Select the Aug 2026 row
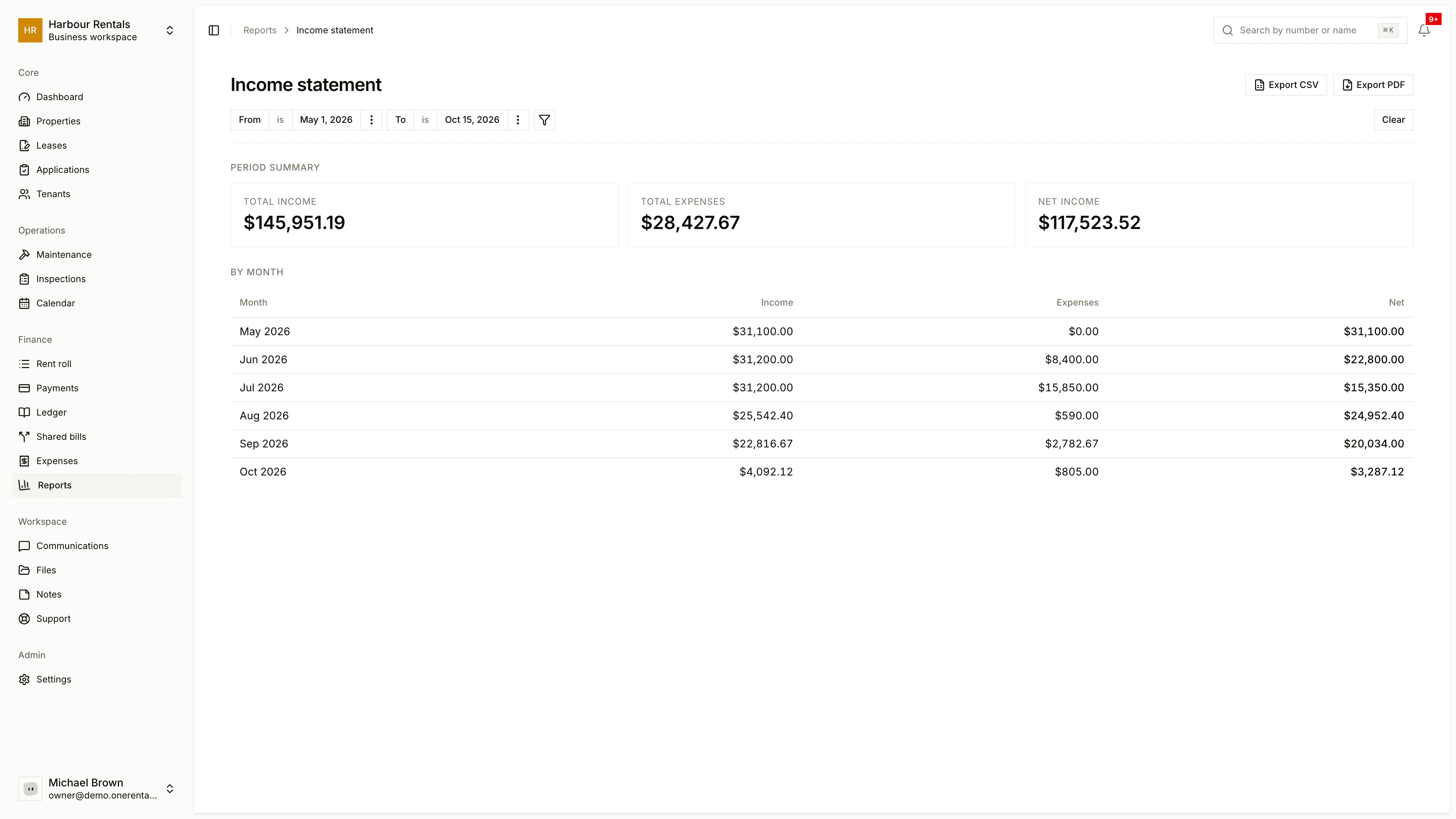 click(822, 416)
